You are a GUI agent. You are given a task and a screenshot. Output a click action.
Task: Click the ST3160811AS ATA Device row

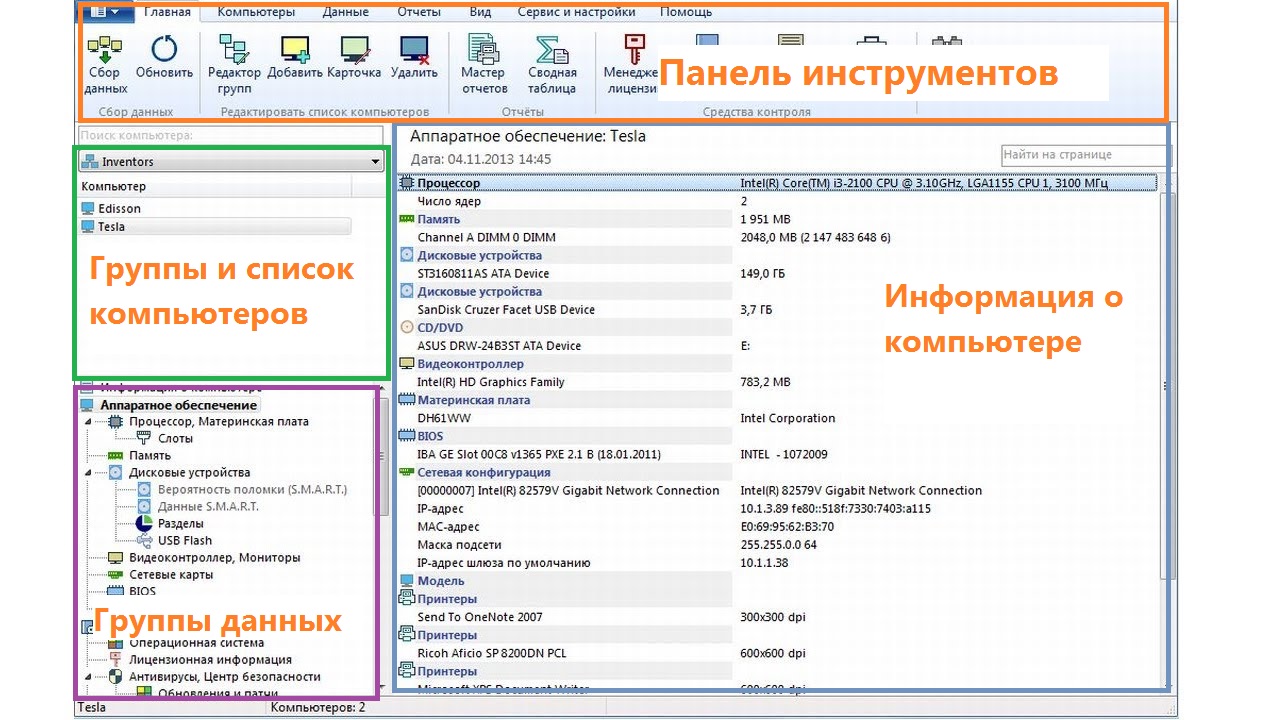click(x=778, y=273)
